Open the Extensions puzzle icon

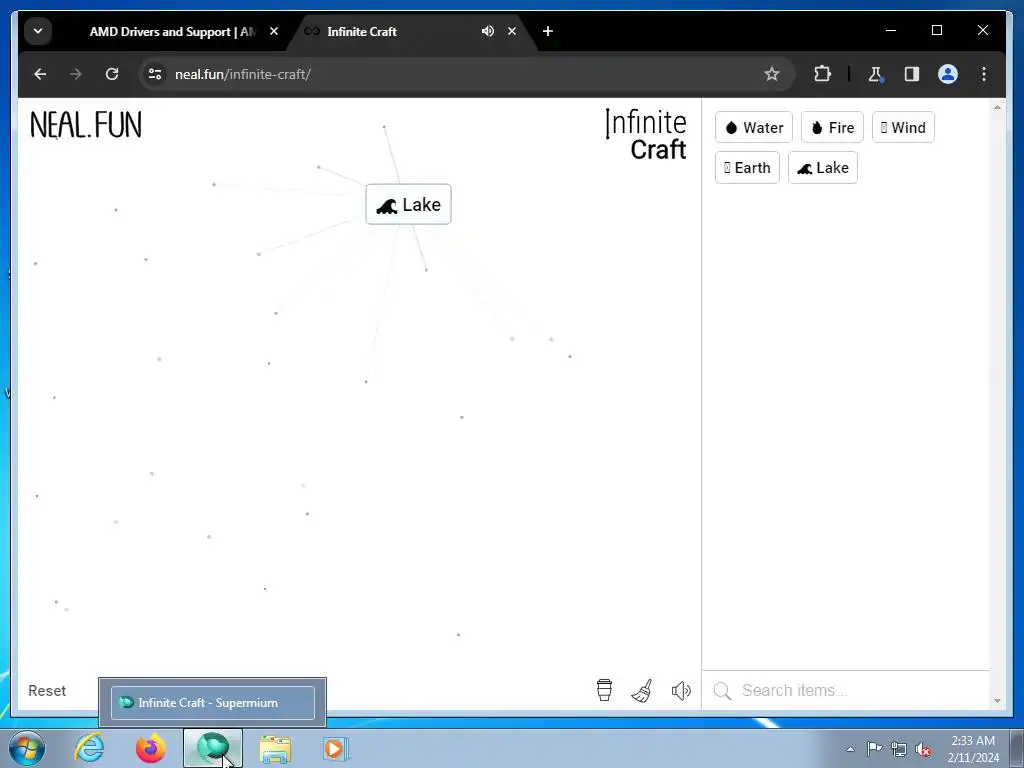point(822,74)
